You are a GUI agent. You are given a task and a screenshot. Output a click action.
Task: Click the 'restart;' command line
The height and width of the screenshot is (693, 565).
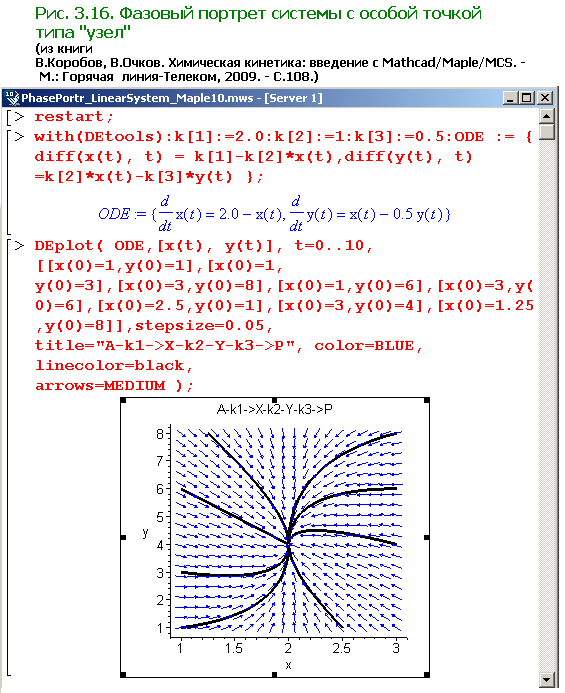point(74,117)
